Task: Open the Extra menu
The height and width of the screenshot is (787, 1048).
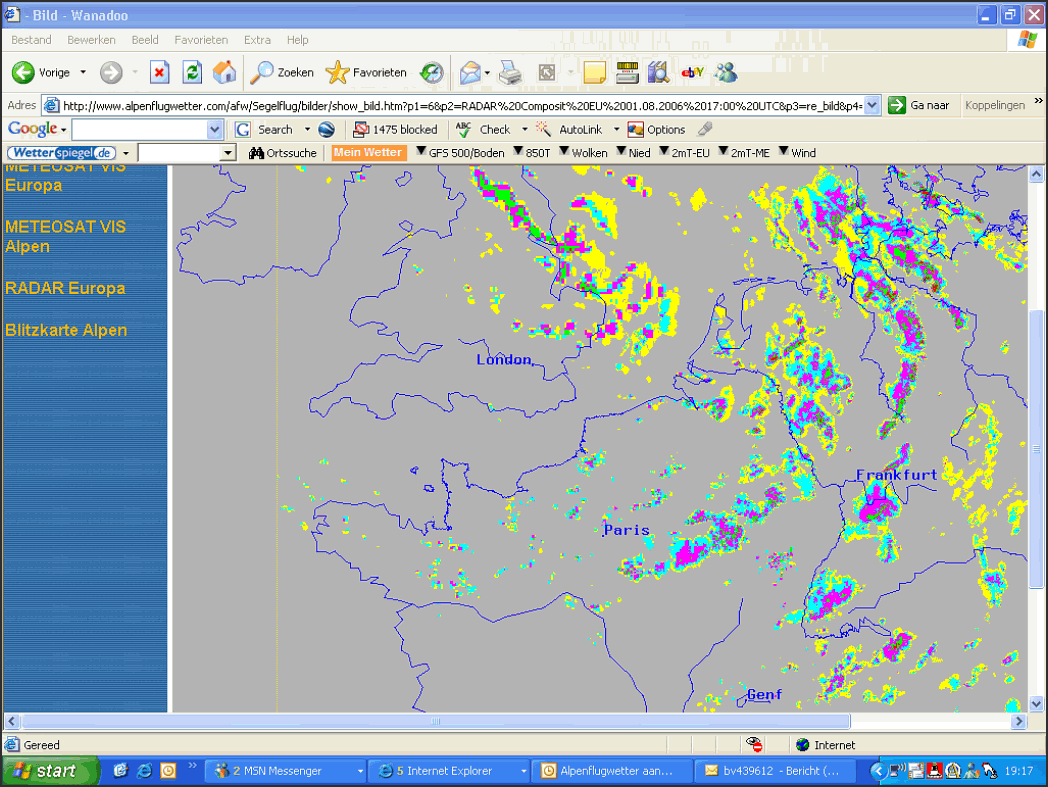Action: pos(257,40)
